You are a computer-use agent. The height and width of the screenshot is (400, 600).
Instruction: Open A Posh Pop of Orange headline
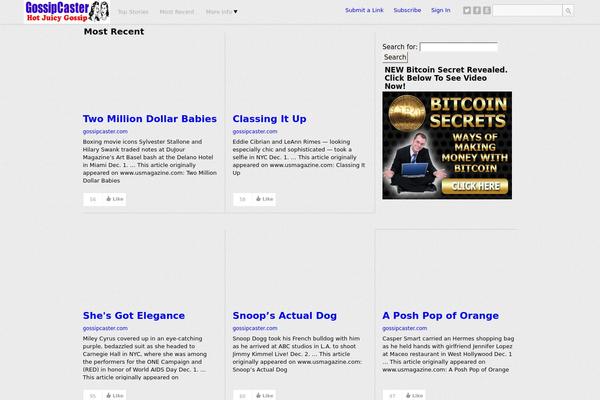[x=440, y=315]
